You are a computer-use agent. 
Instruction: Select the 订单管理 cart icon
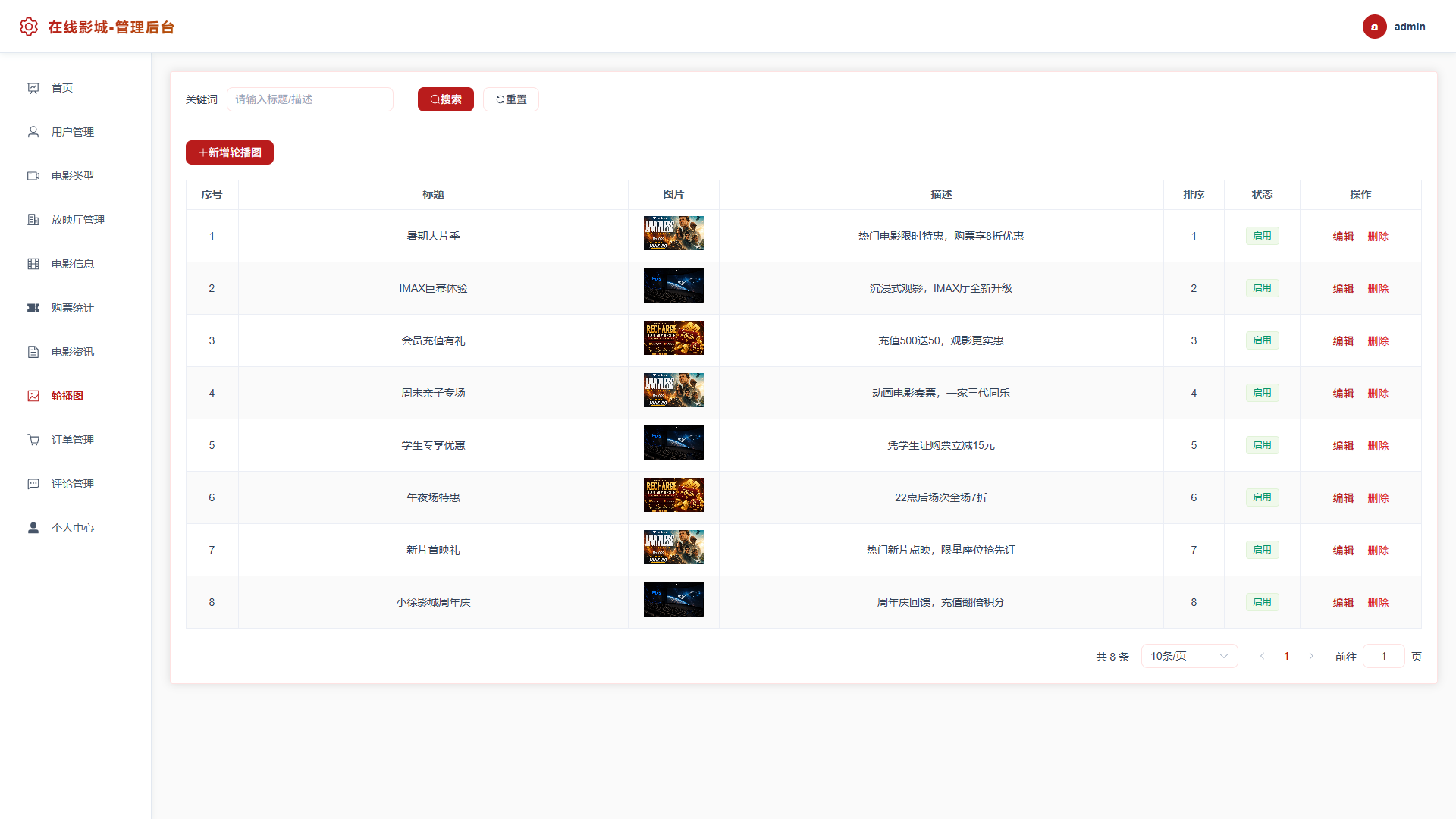[x=33, y=440]
